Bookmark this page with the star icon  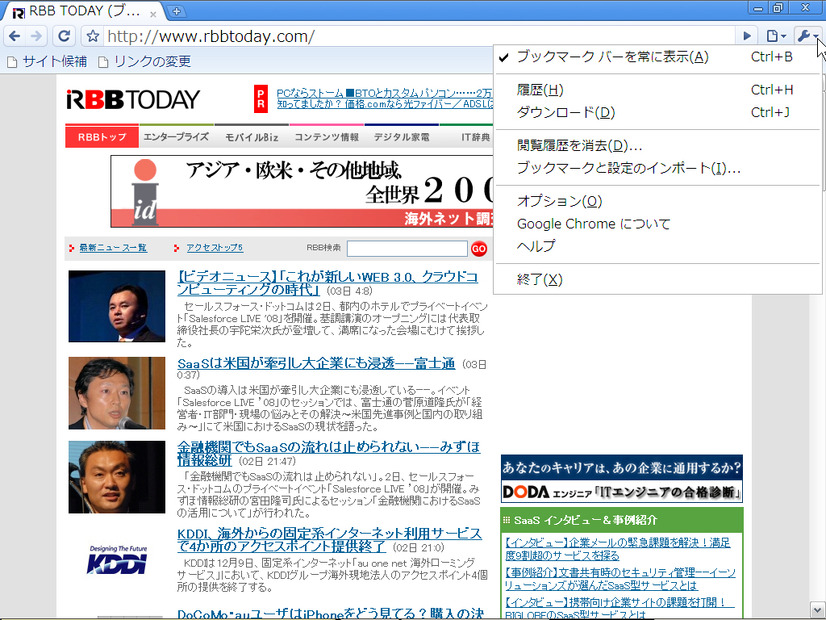[93, 36]
